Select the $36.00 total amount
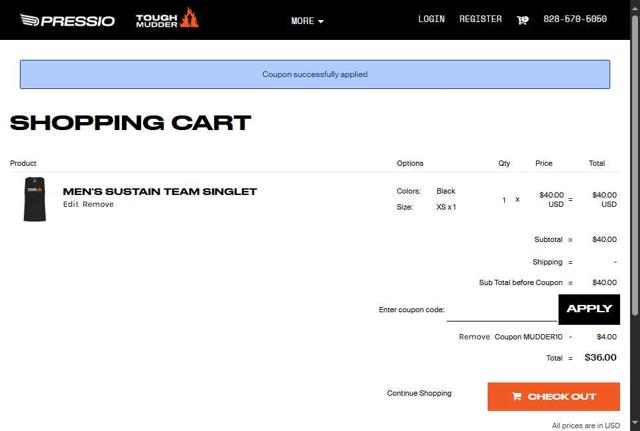 coord(600,358)
